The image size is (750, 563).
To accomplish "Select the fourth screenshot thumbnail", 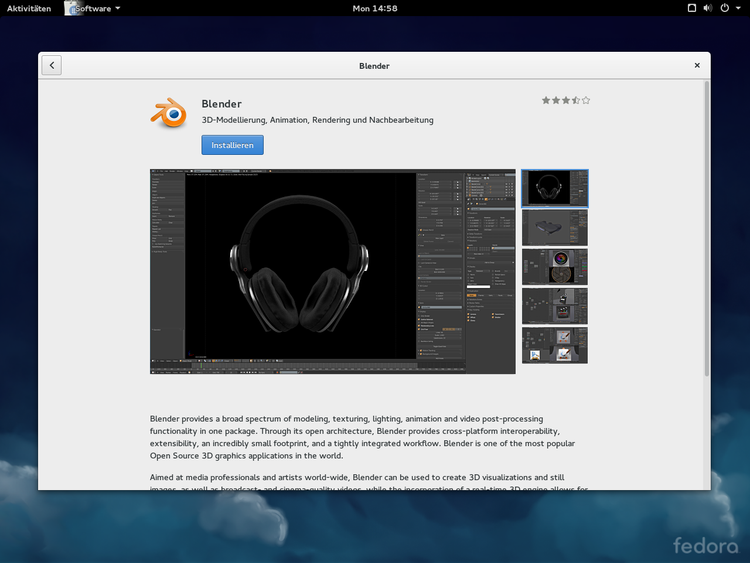I will pos(555,306).
